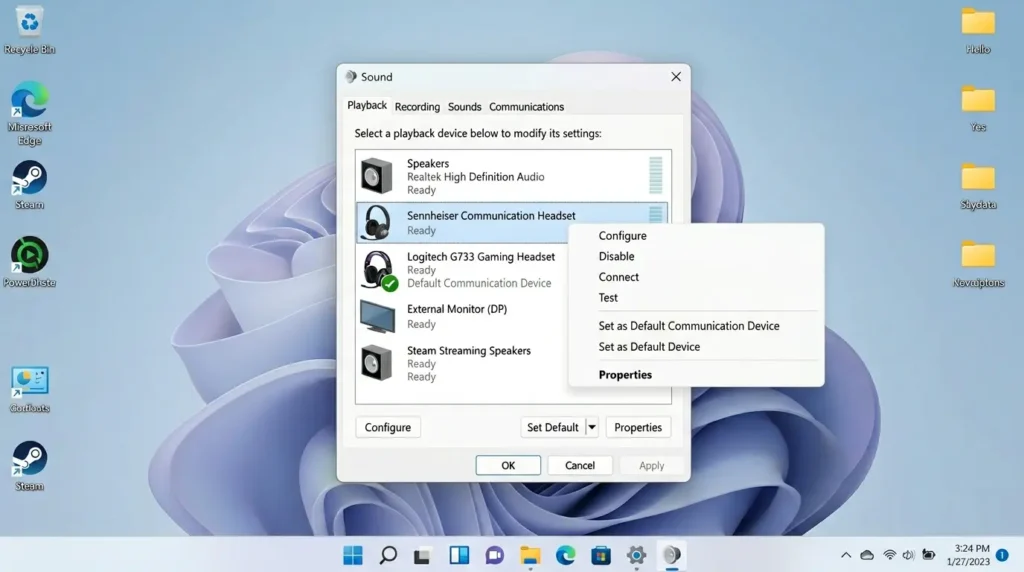The width and height of the screenshot is (1024, 572).
Task: Click the Speakers device icon
Action: click(377, 176)
